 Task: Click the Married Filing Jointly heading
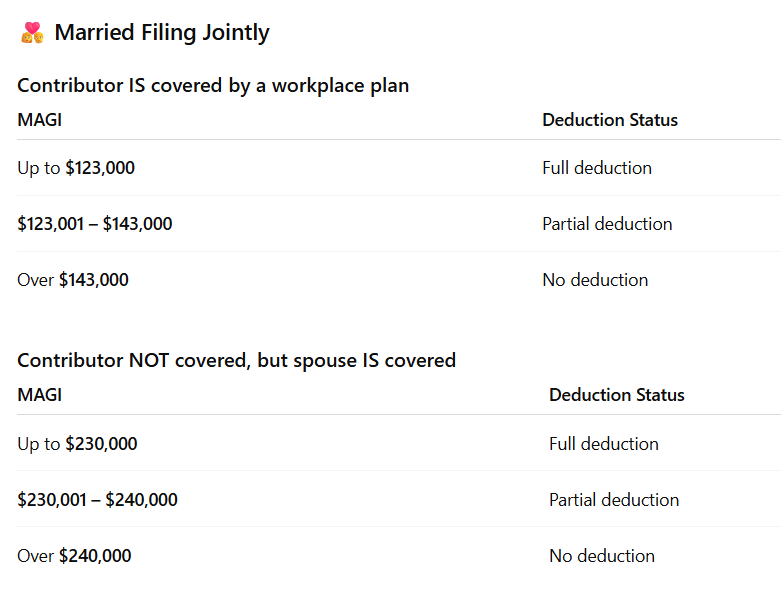(x=161, y=33)
